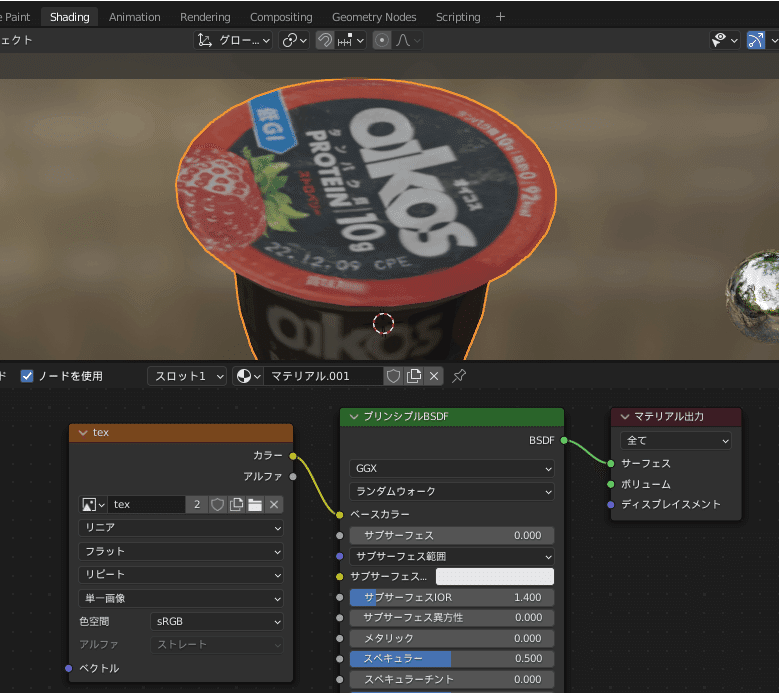Screen dimensions: 779x693
Task: Open the transform orientation グロー dropdown
Action: pos(234,40)
